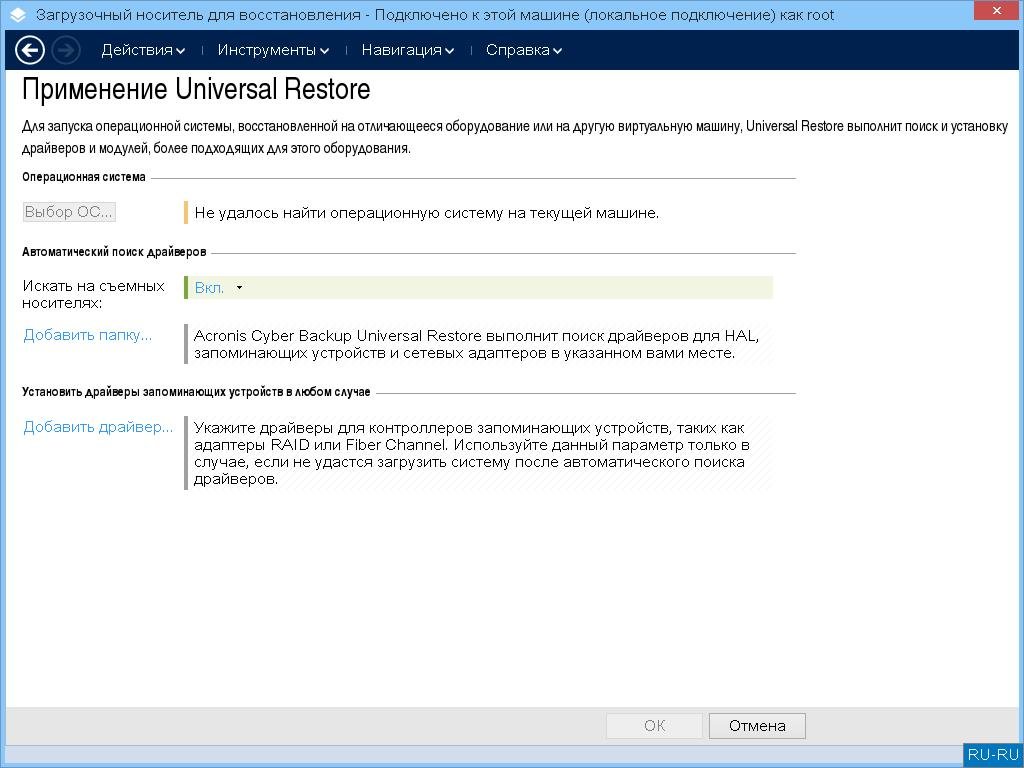Click the Acronis app icon in title bar

[x=18, y=14]
